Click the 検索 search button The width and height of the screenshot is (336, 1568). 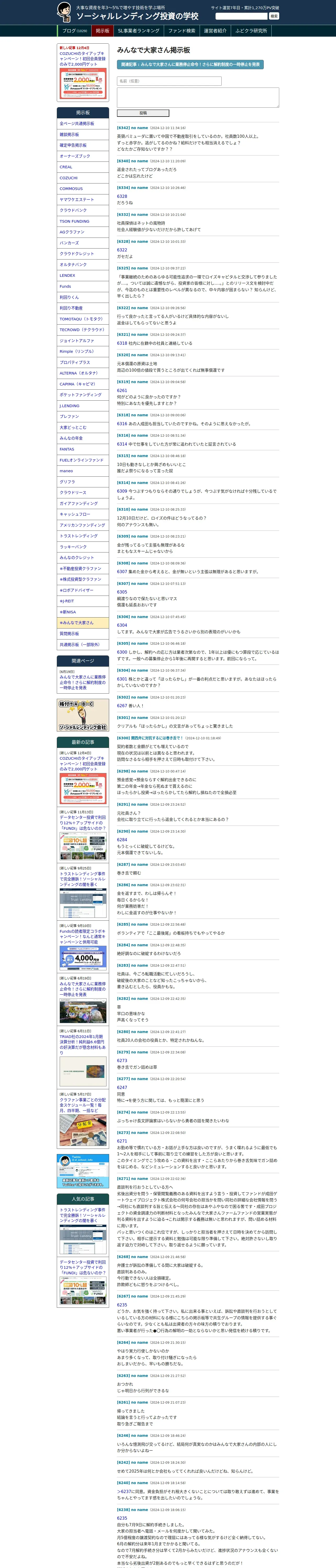[x=274, y=16]
